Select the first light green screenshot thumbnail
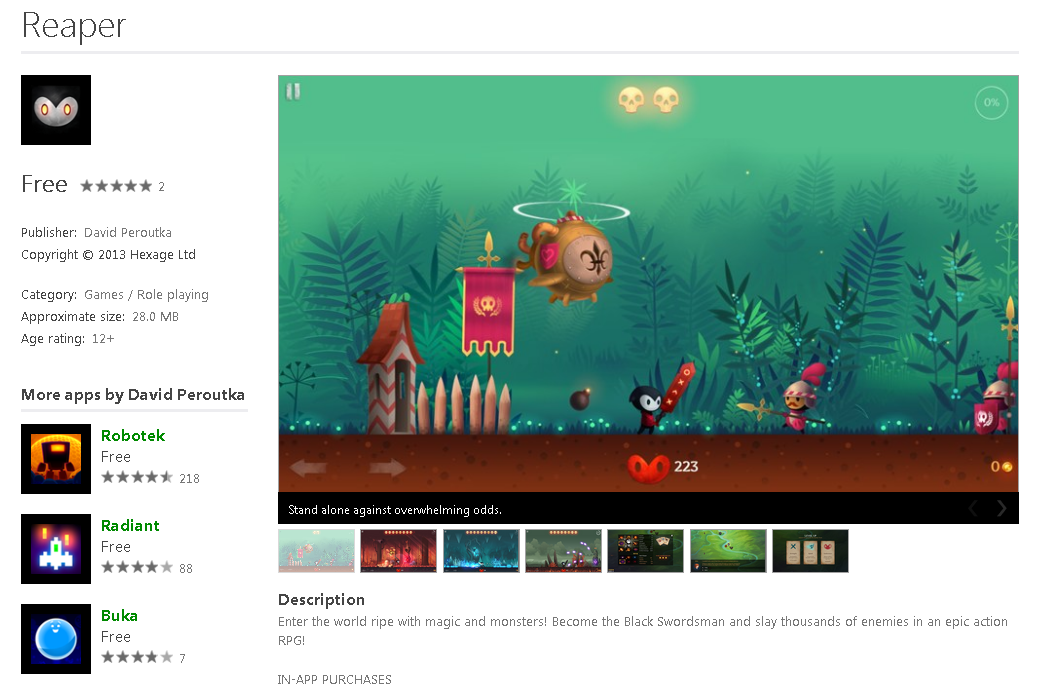The width and height of the screenshot is (1043, 688). point(317,551)
